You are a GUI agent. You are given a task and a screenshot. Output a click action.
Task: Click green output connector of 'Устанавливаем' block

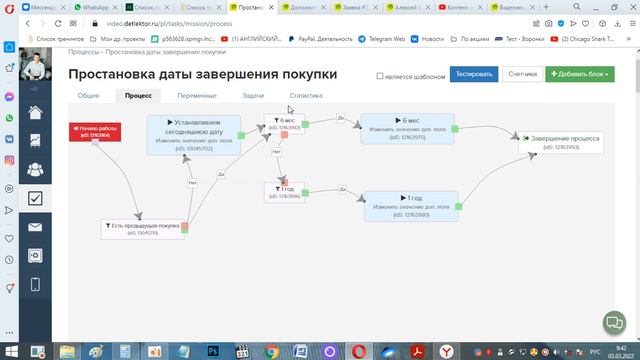241,136
